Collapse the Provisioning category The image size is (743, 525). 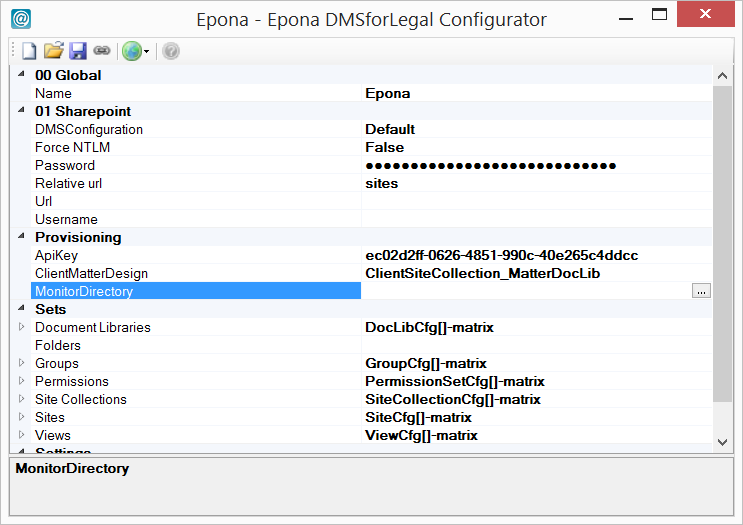tap(21, 236)
